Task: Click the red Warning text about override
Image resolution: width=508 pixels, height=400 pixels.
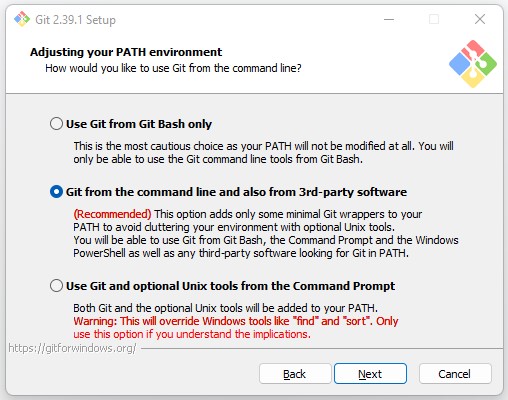Action: tap(236, 328)
